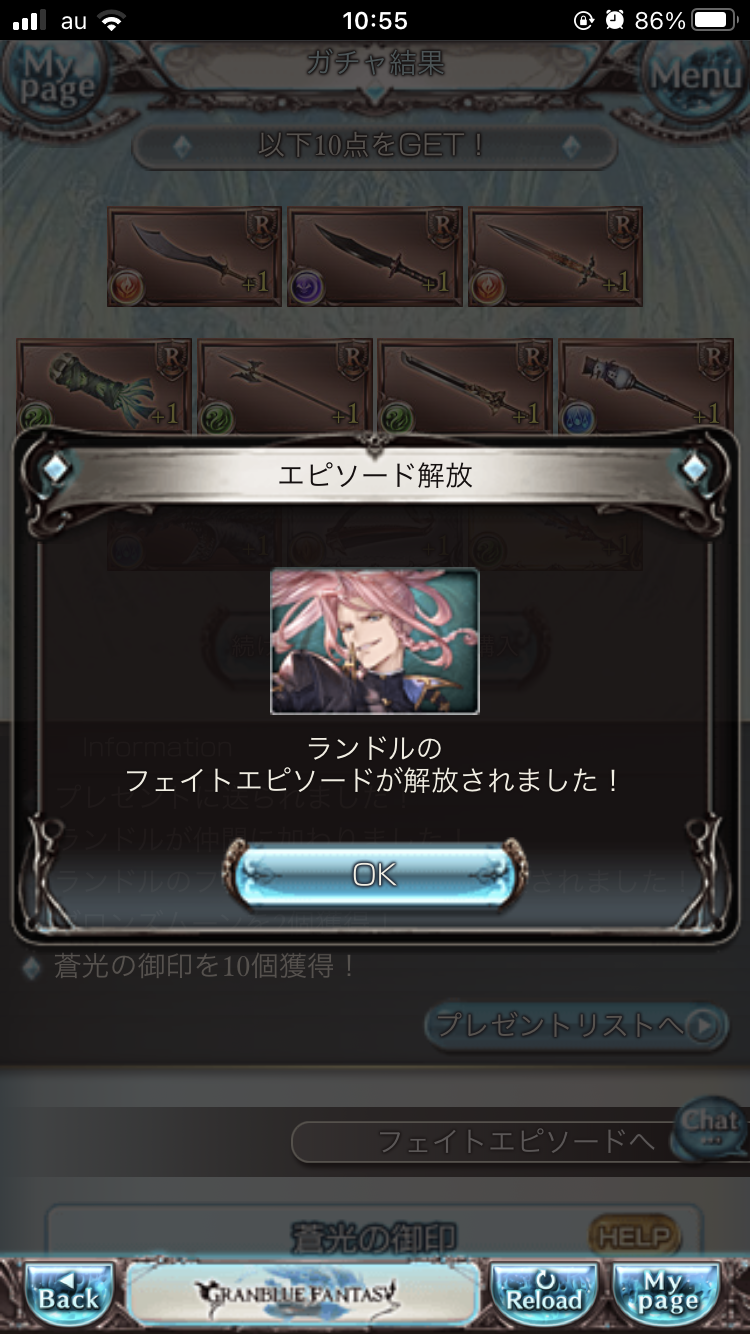750x1334 pixels.
Task: Select the dark element blade weapon thumbnail
Action: [375, 256]
